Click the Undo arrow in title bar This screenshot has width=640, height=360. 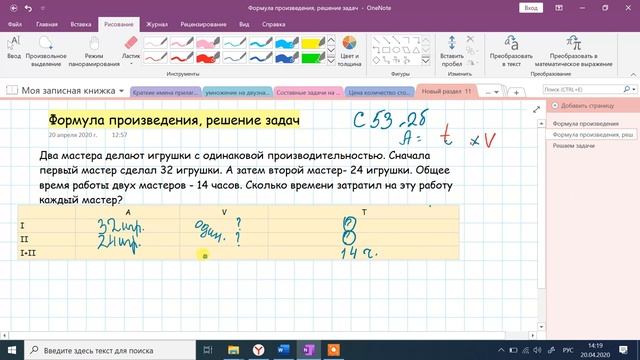pyautogui.click(x=28, y=8)
